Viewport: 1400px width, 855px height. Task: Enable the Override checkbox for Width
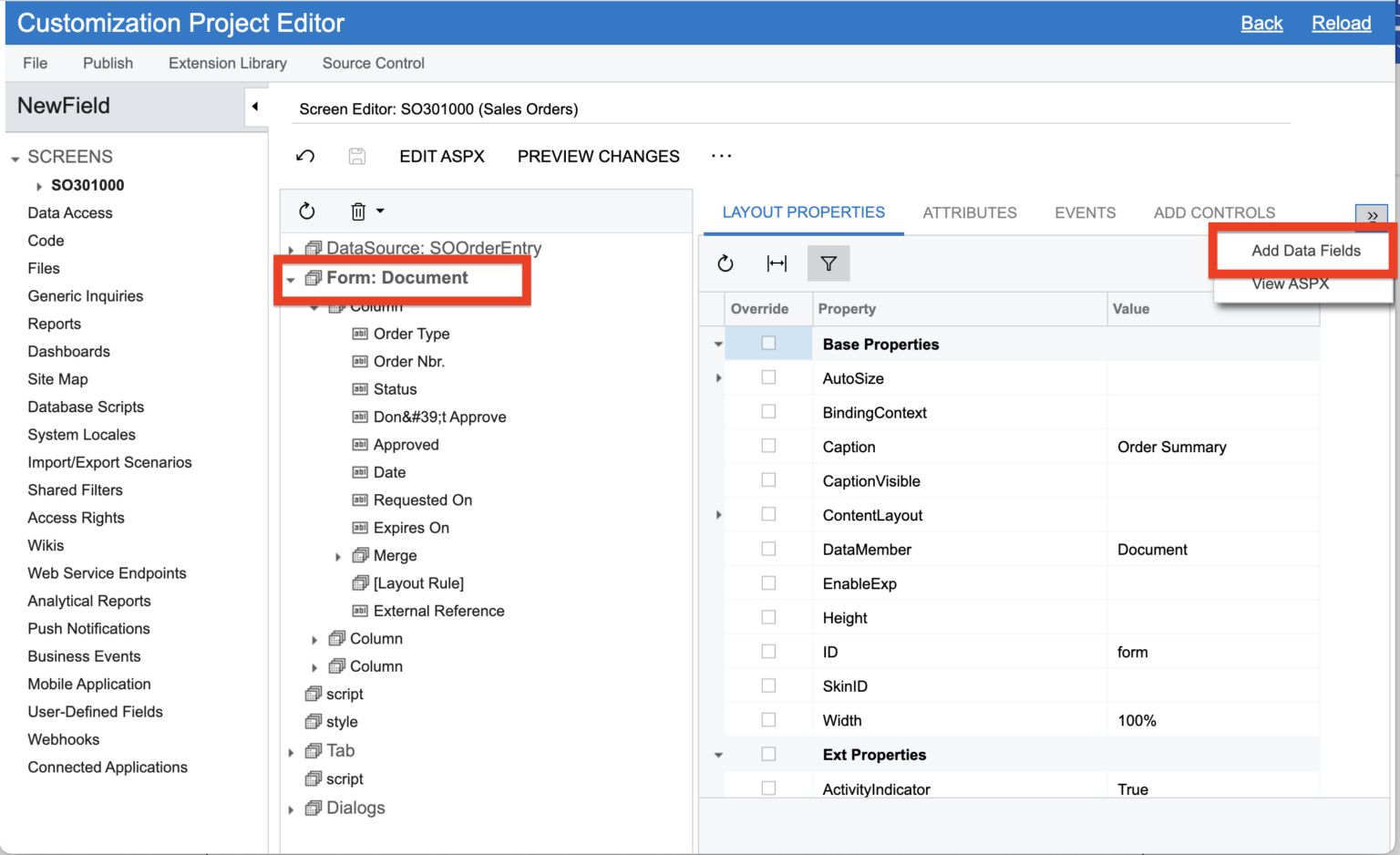click(767, 720)
